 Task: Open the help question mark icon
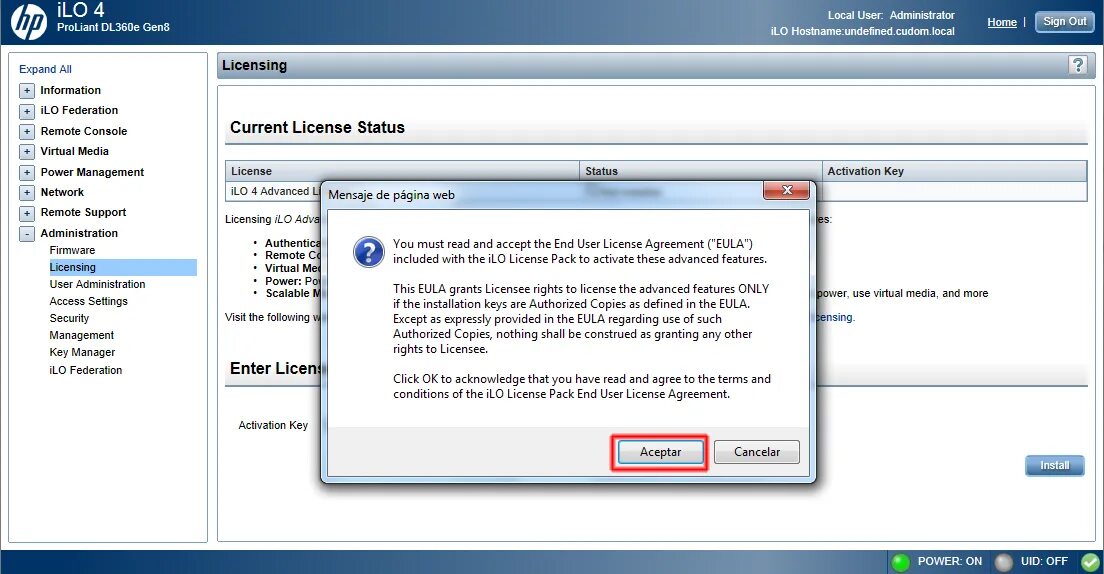click(1077, 65)
